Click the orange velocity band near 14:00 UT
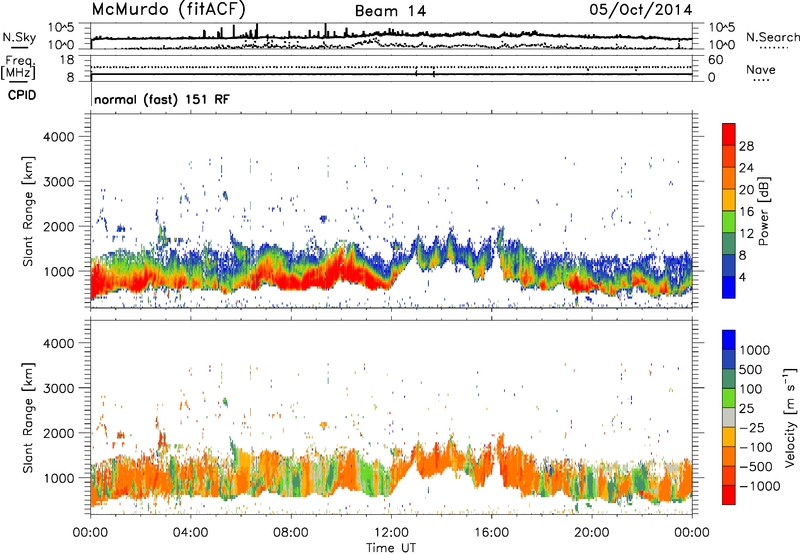The height and width of the screenshot is (554, 800). (438, 459)
